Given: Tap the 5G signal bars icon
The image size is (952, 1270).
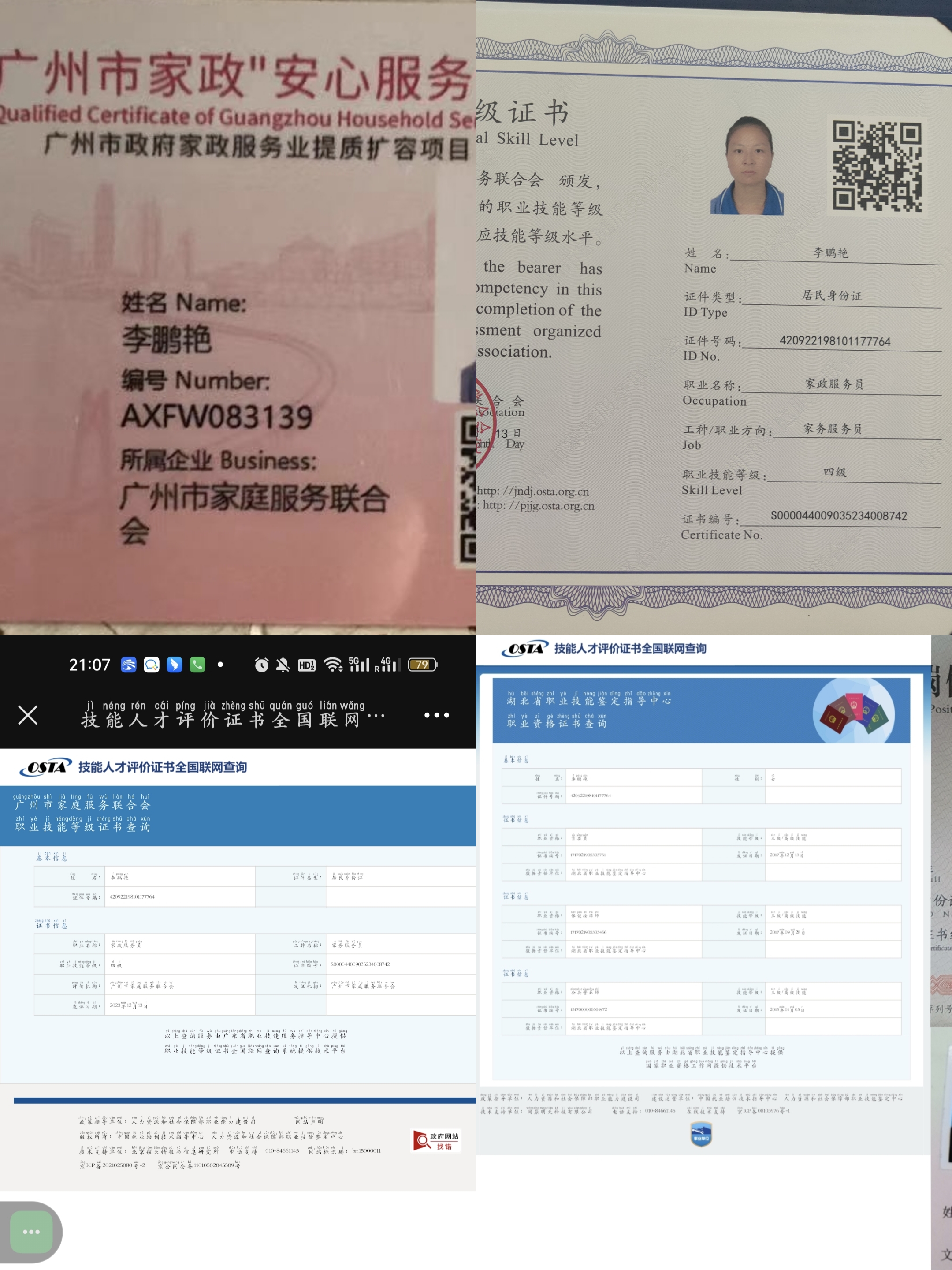Looking at the screenshot, I should click(x=359, y=664).
